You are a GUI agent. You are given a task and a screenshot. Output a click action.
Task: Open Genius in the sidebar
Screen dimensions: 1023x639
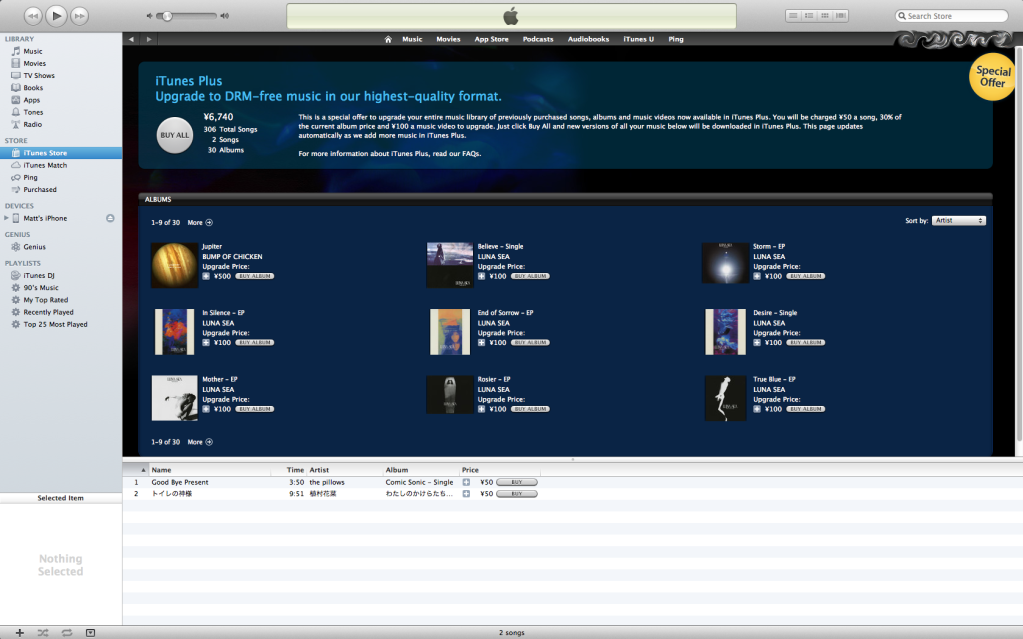coord(34,247)
